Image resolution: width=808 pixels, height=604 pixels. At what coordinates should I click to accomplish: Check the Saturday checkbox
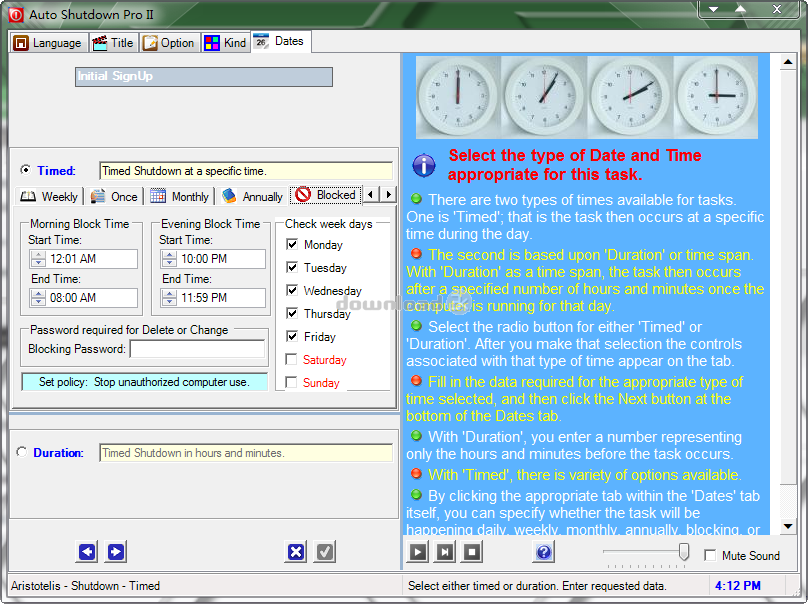(x=291, y=359)
